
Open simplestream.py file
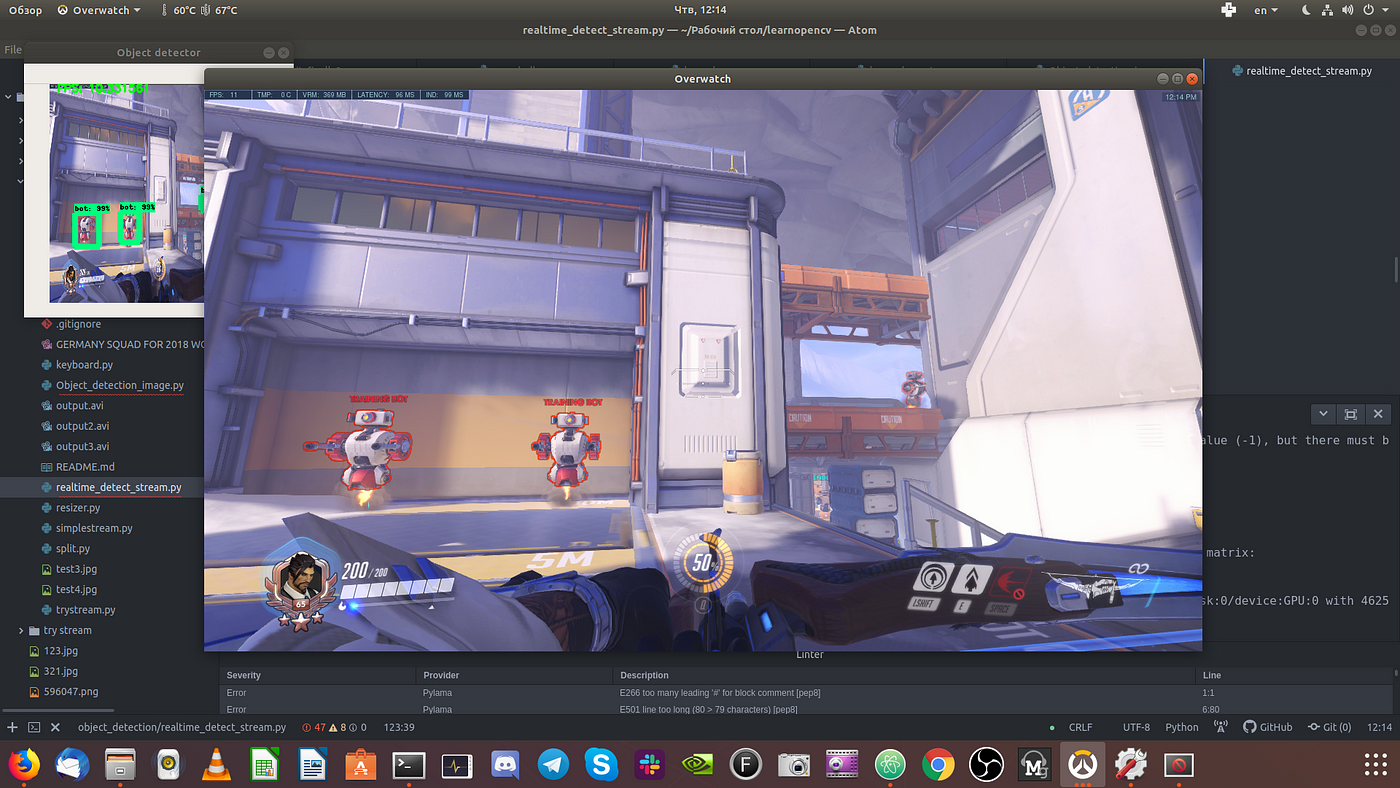pos(94,528)
